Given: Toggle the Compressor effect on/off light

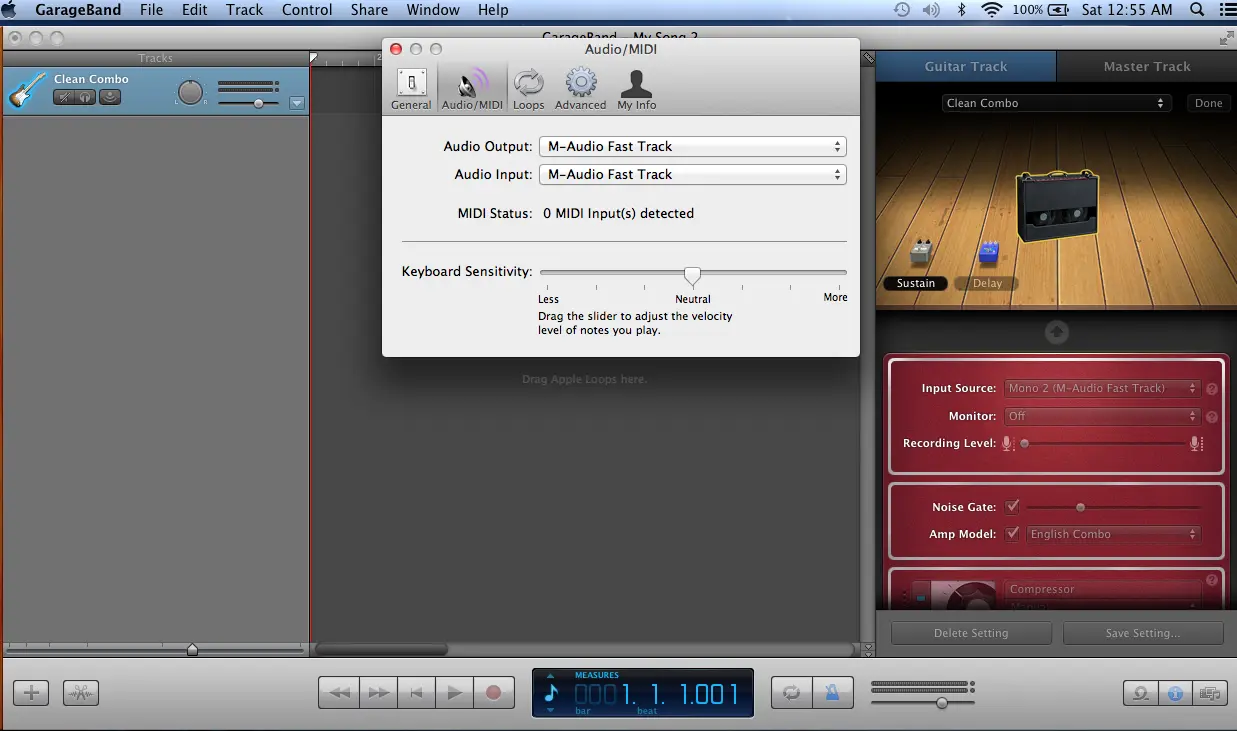Looking at the screenshot, I should [x=919, y=597].
